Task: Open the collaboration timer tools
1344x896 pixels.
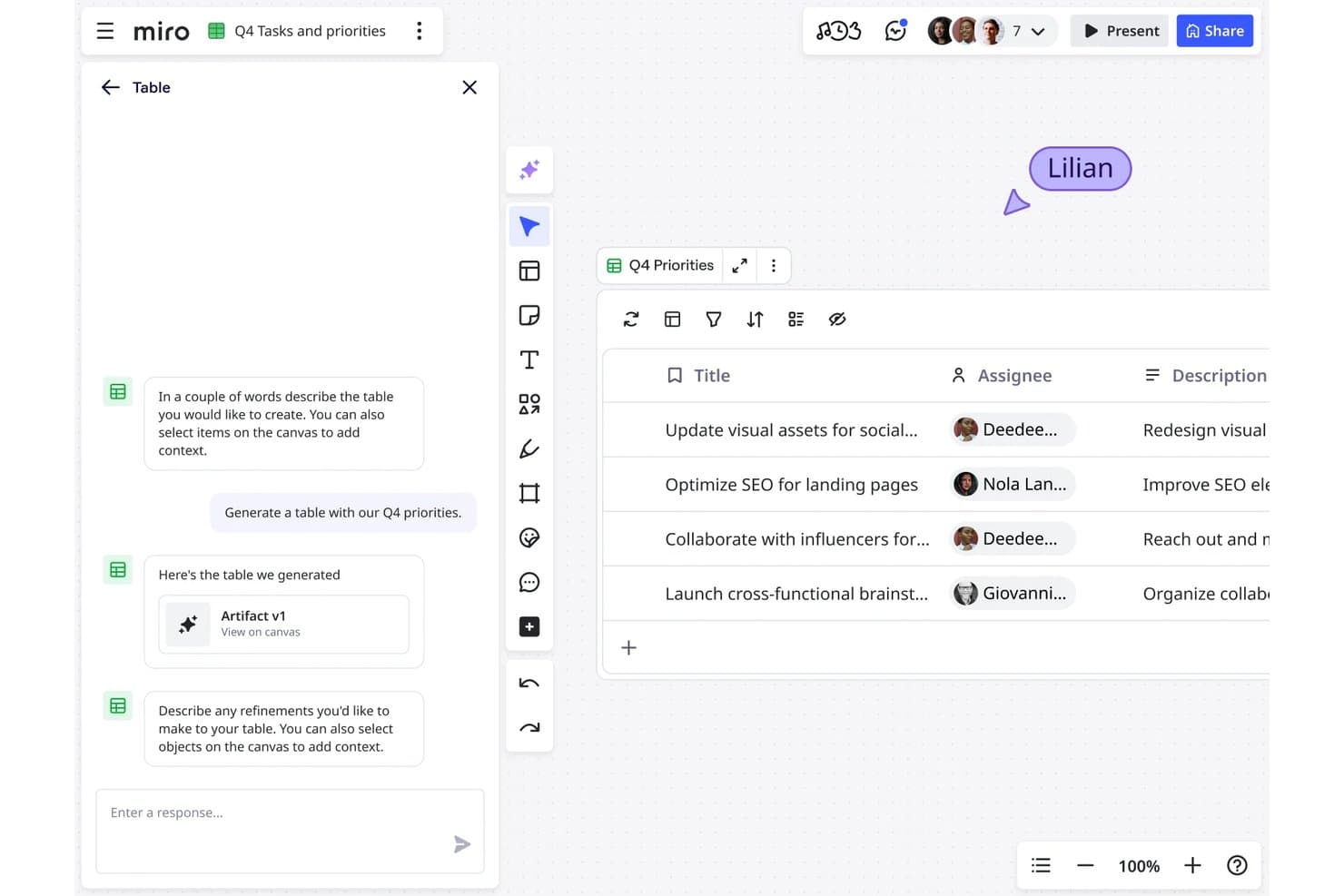Action: pyautogui.click(x=838, y=31)
